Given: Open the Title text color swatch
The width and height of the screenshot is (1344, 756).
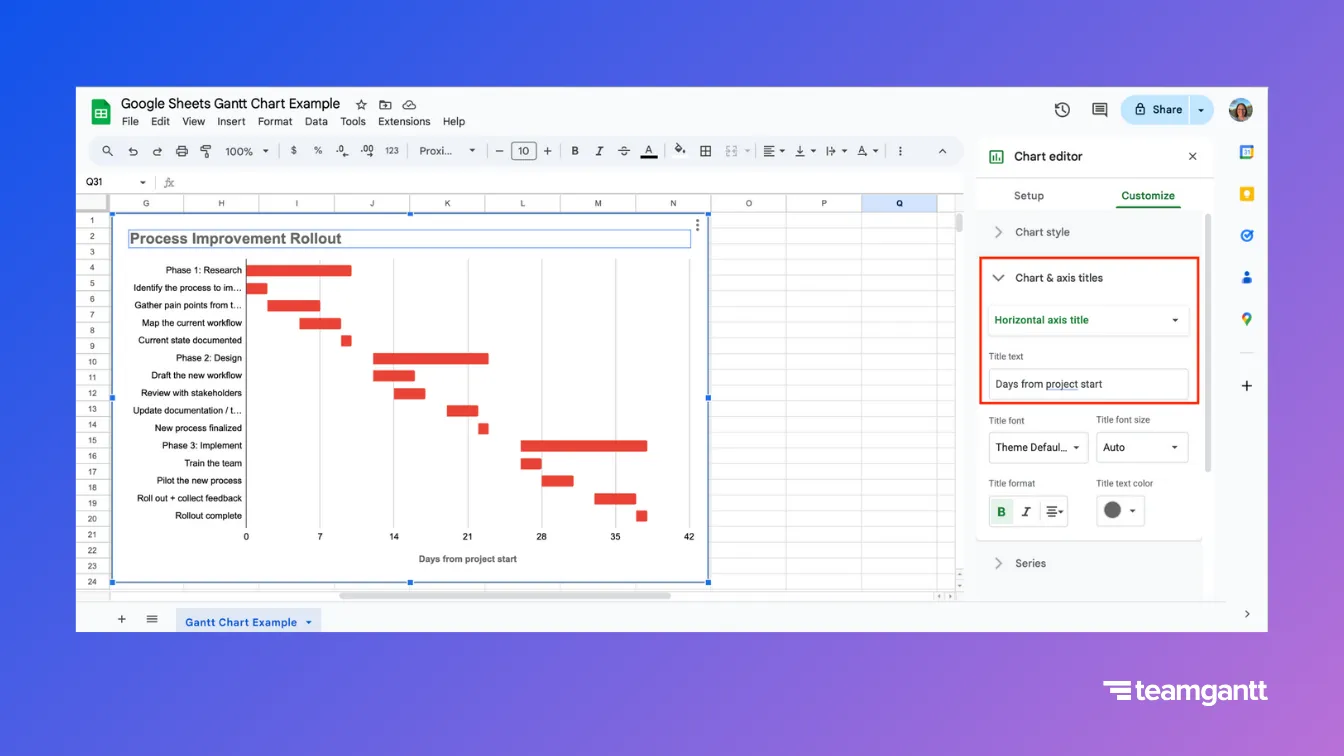Looking at the screenshot, I should click(1119, 511).
